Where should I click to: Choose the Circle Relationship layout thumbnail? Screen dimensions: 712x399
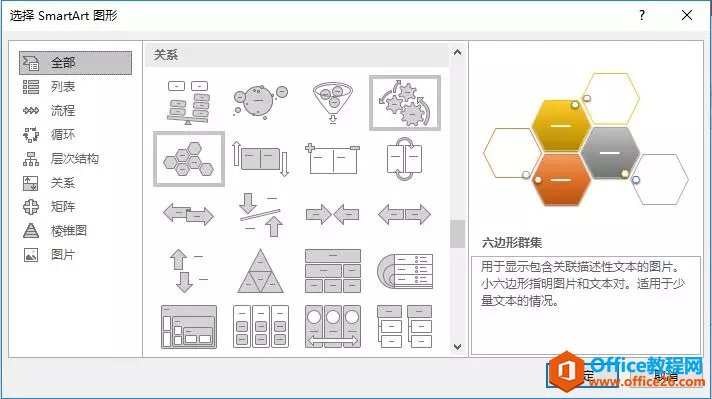tap(260, 103)
